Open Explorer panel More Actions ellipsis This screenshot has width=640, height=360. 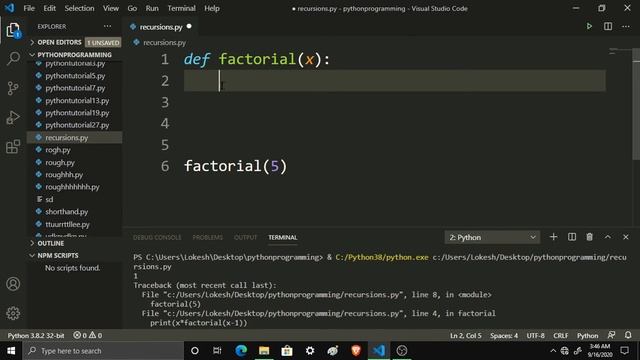click(x=107, y=27)
